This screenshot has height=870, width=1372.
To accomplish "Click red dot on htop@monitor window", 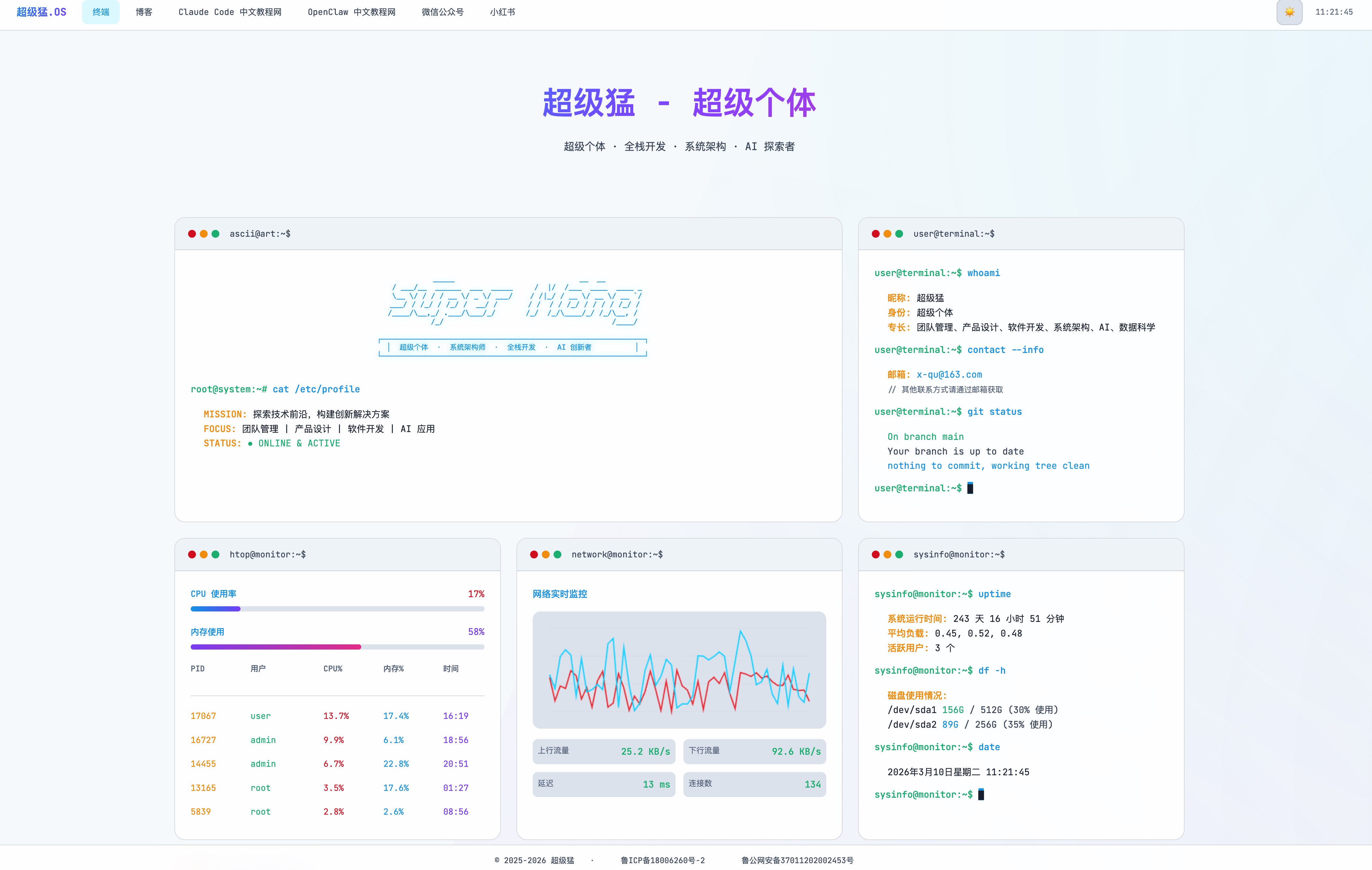I will click(x=192, y=554).
